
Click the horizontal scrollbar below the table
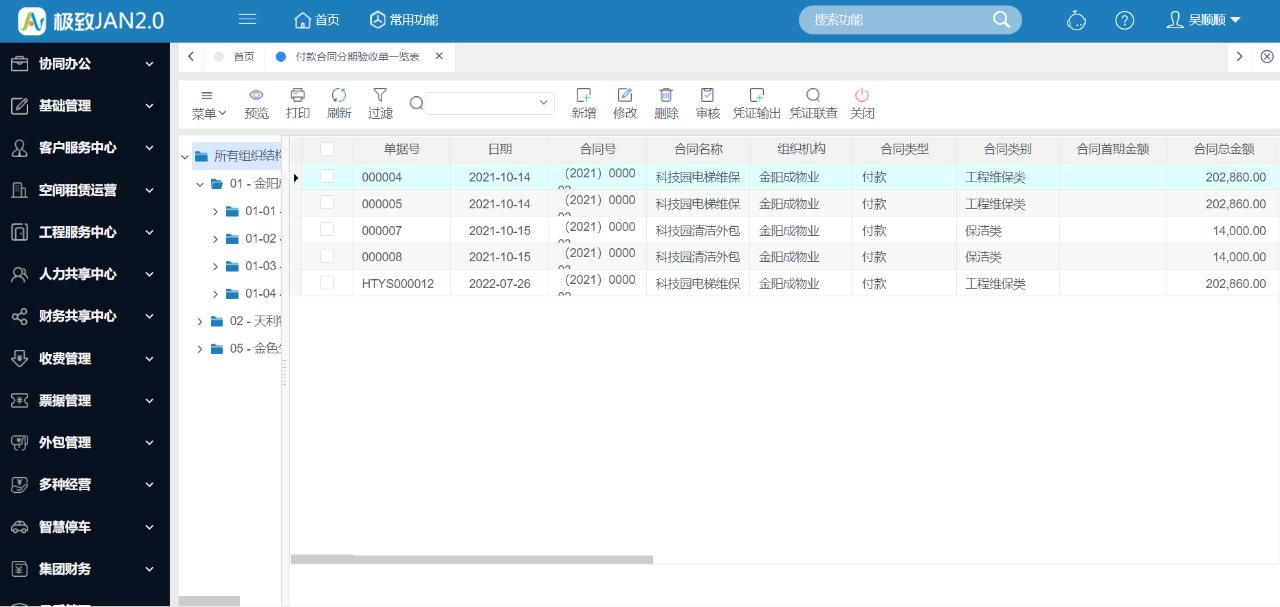pos(471,560)
